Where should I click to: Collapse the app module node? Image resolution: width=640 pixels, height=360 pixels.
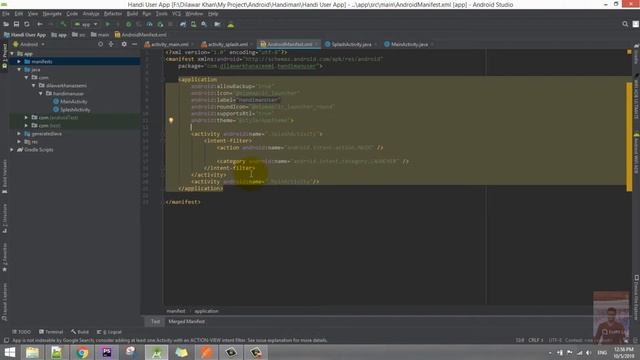click(12, 53)
